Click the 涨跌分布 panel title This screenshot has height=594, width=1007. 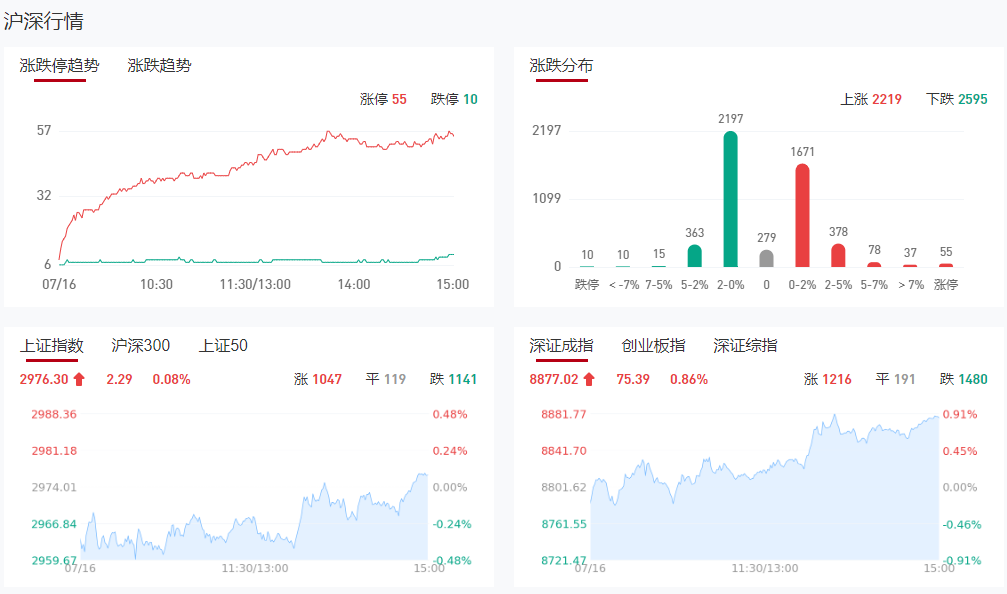561,66
